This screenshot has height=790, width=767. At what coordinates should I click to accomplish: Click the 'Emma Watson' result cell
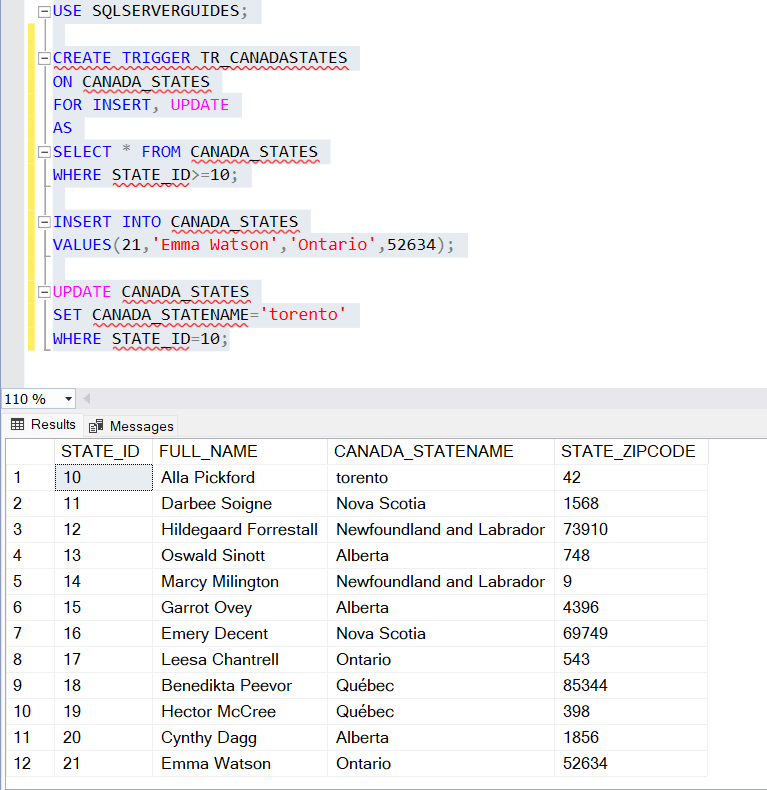coord(240,763)
